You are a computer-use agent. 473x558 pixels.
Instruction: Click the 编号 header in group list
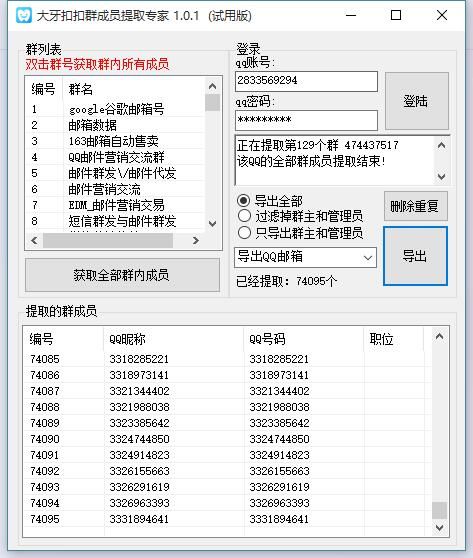tap(43, 89)
